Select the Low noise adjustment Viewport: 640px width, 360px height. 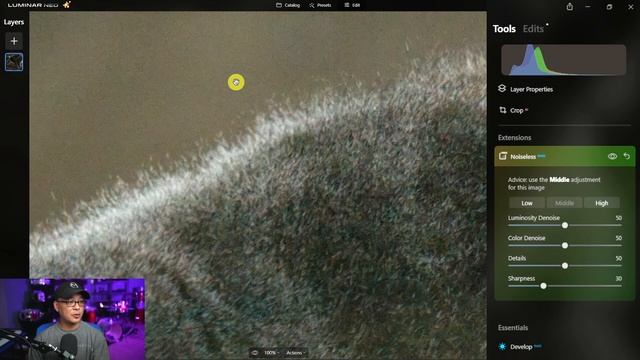pyautogui.click(x=527, y=203)
